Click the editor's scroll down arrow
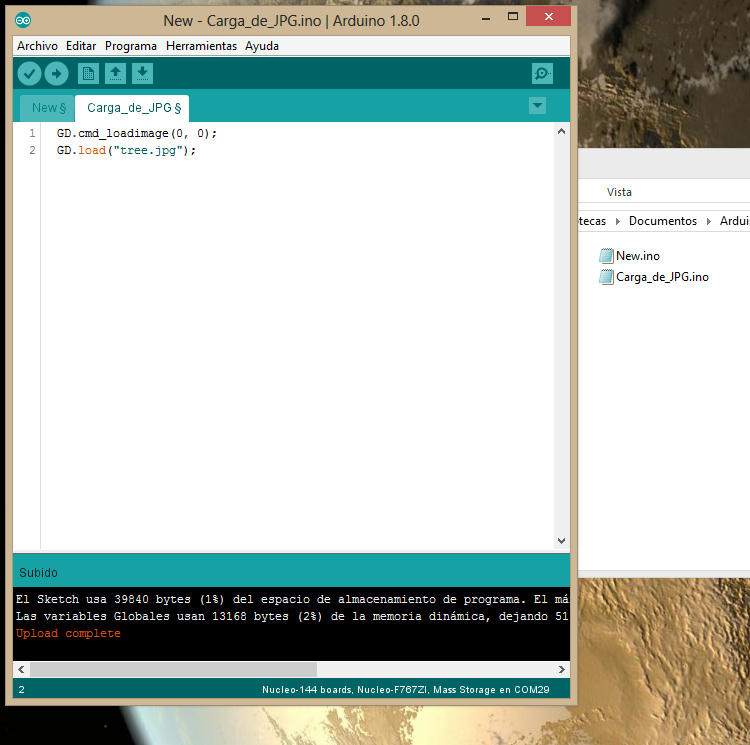This screenshot has width=750, height=745. point(562,541)
